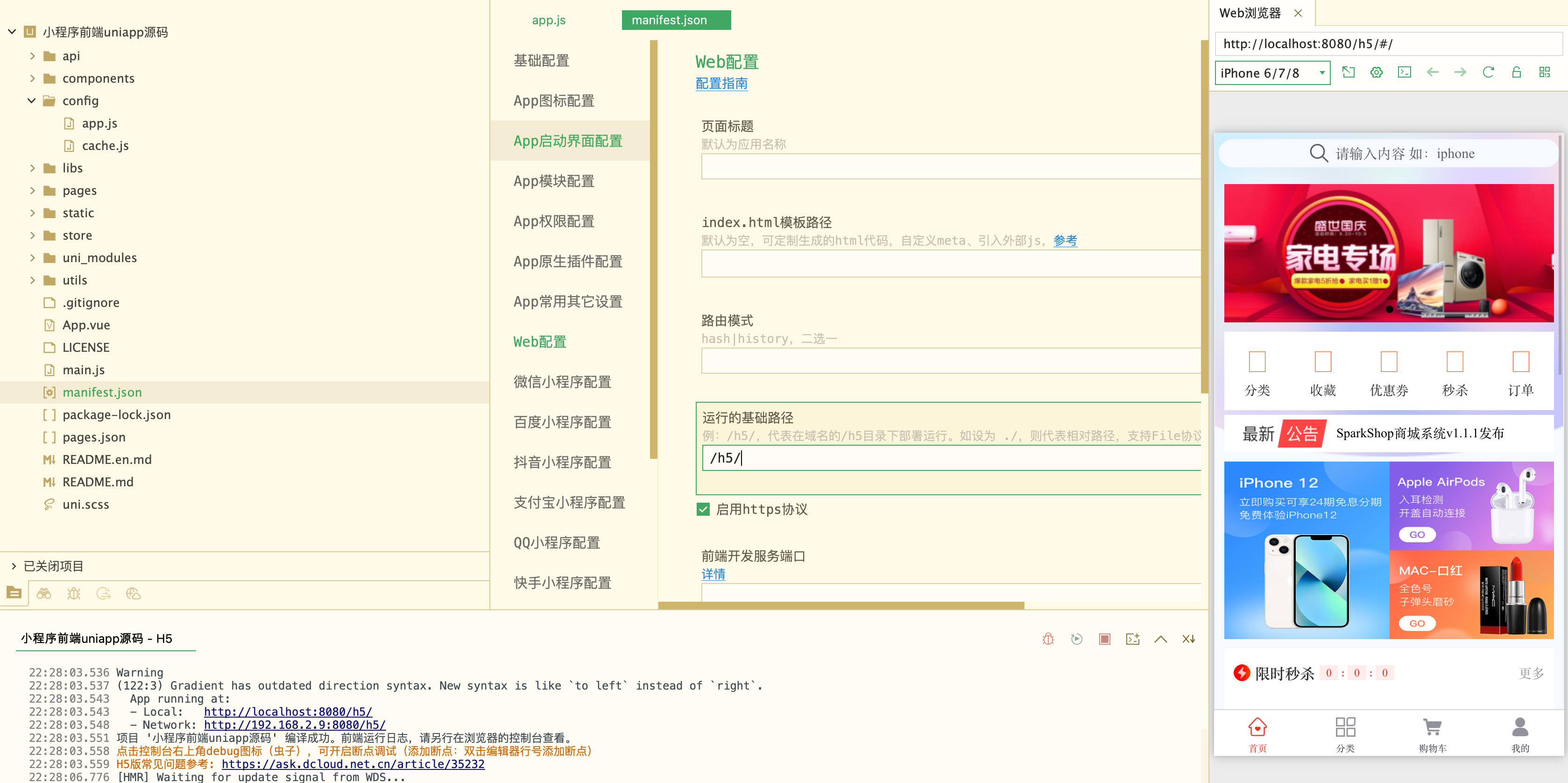Click the bug icon in left bottom toolbar
This screenshot has height=783, width=1568.
coord(74,593)
